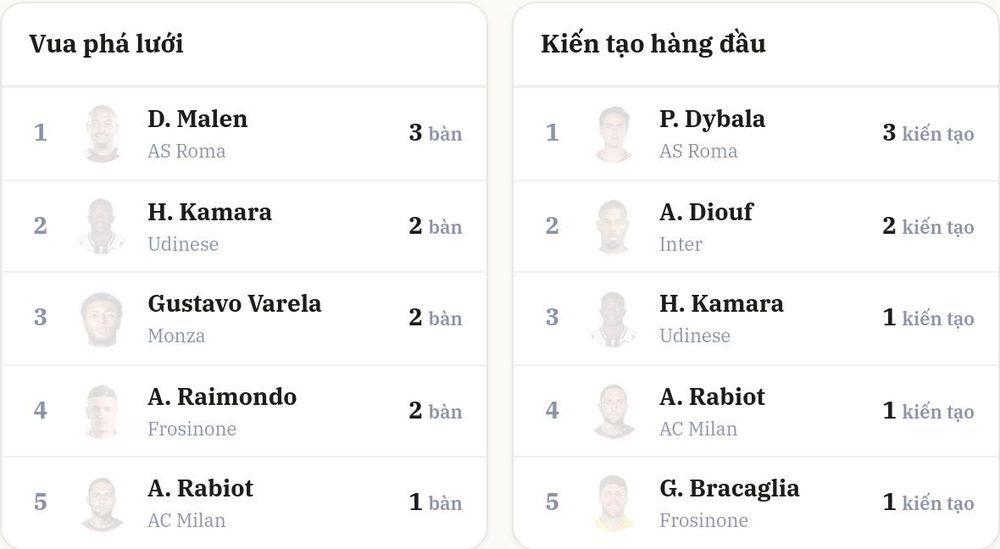
Task: Click A. Raimondo's profile picture
Action: pyautogui.click(x=102, y=411)
